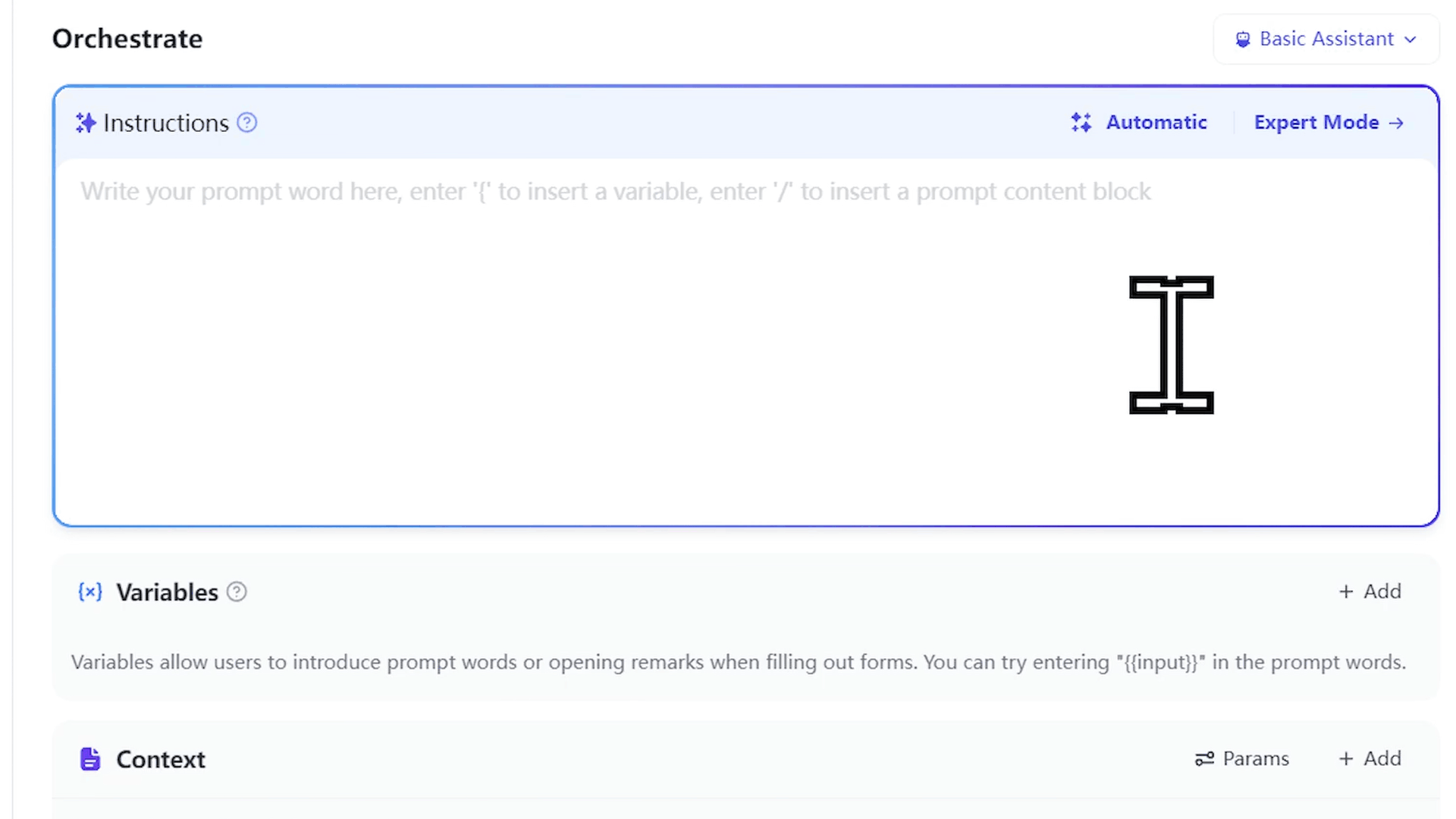Click the Variables section title
Viewport: 1456px width, 819px height.
[167, 592]
